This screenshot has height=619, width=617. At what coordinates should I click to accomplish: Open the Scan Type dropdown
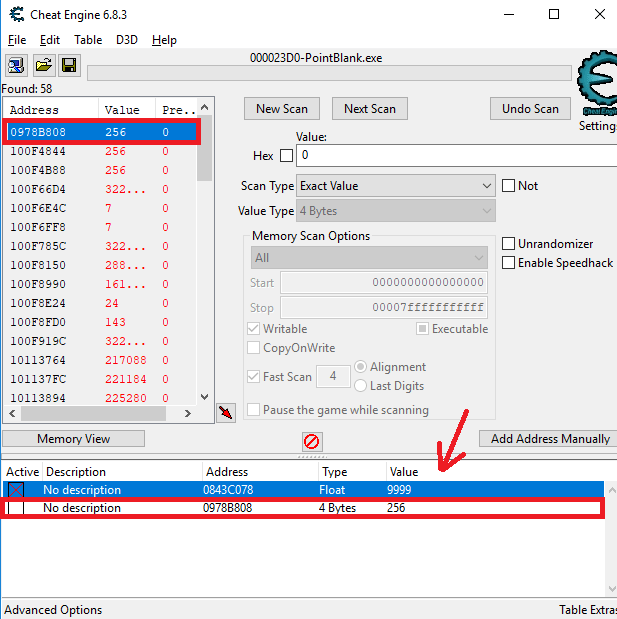[x=396, y=186]
